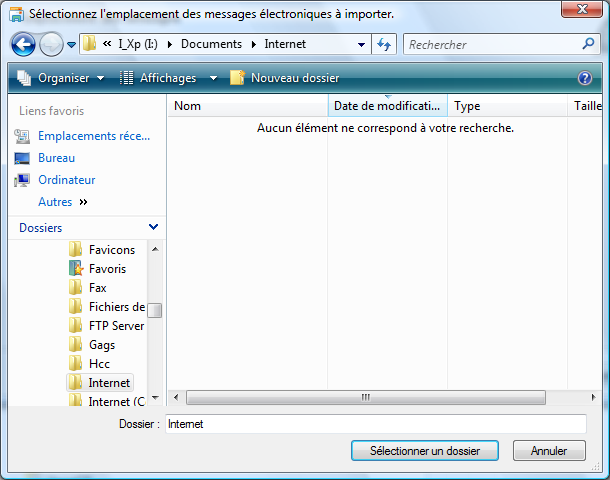This screenshot has height=480, width=610.
Task: Select the FTP Server folder in tree
Action: pos(116,326)
